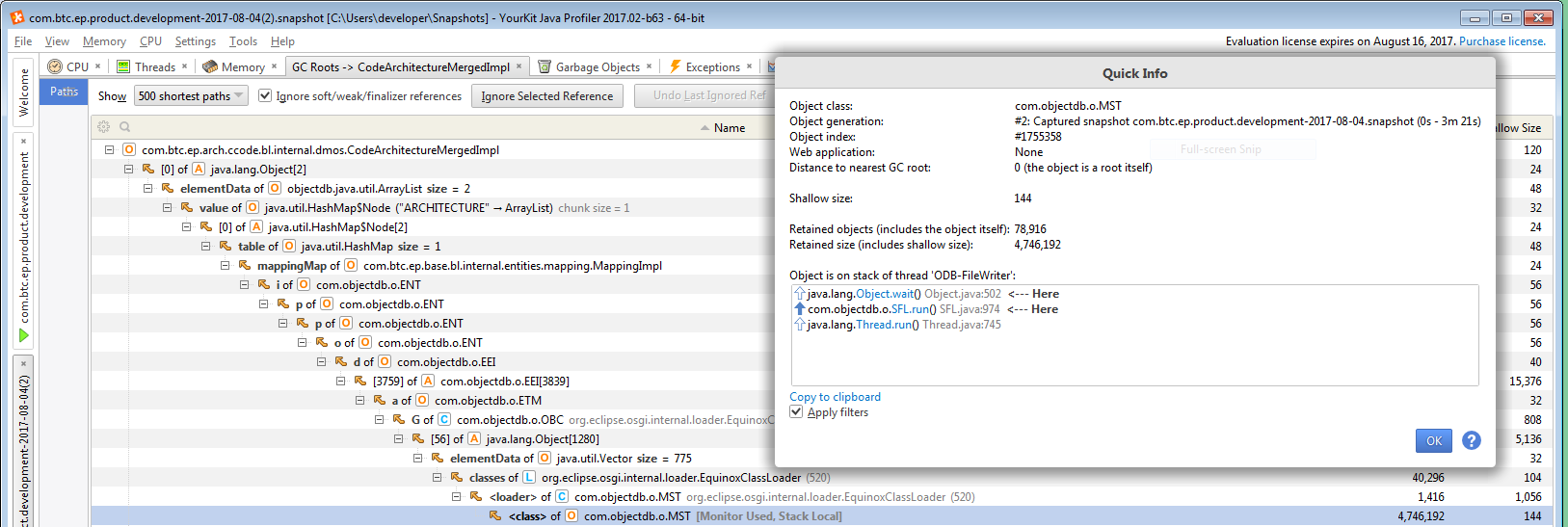The image size is (1568, 527).
Task: Click the array icon beside java.lang.Object[2]
Action: (199, 169)
